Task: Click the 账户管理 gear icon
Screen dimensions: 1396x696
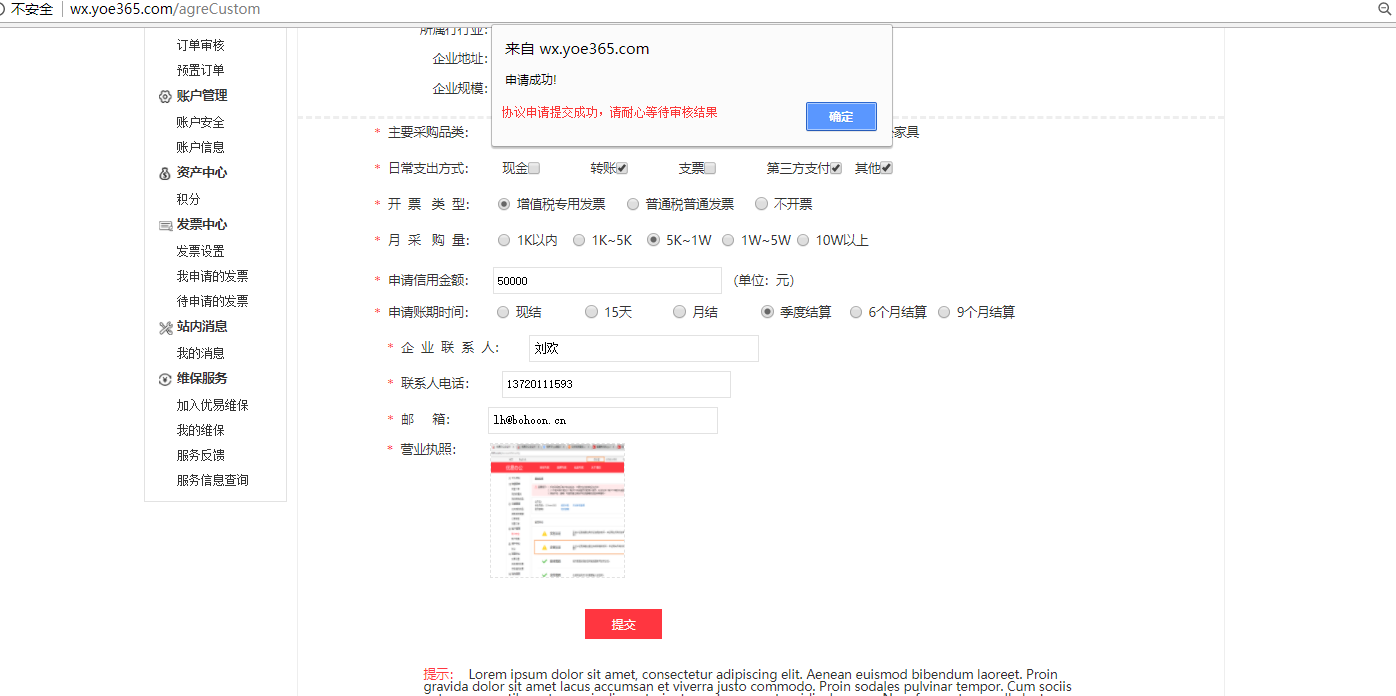Action: tap(165, 97)
